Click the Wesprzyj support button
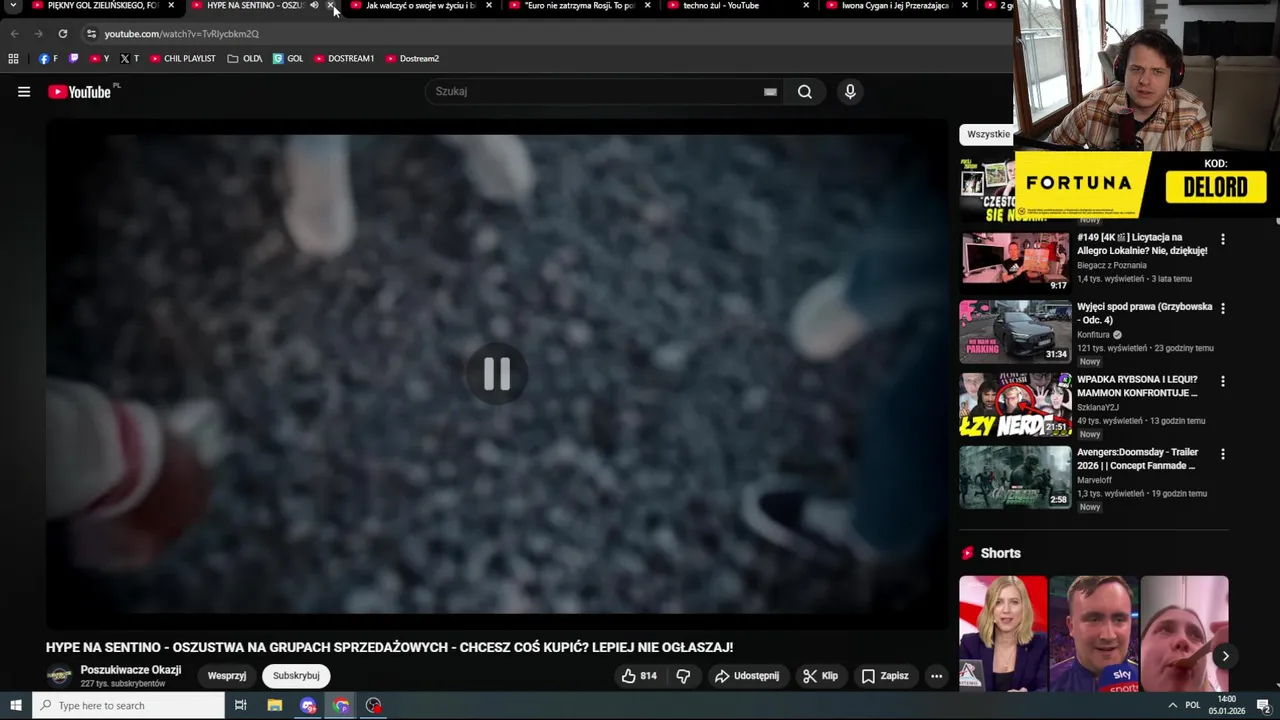 [227, 676]
